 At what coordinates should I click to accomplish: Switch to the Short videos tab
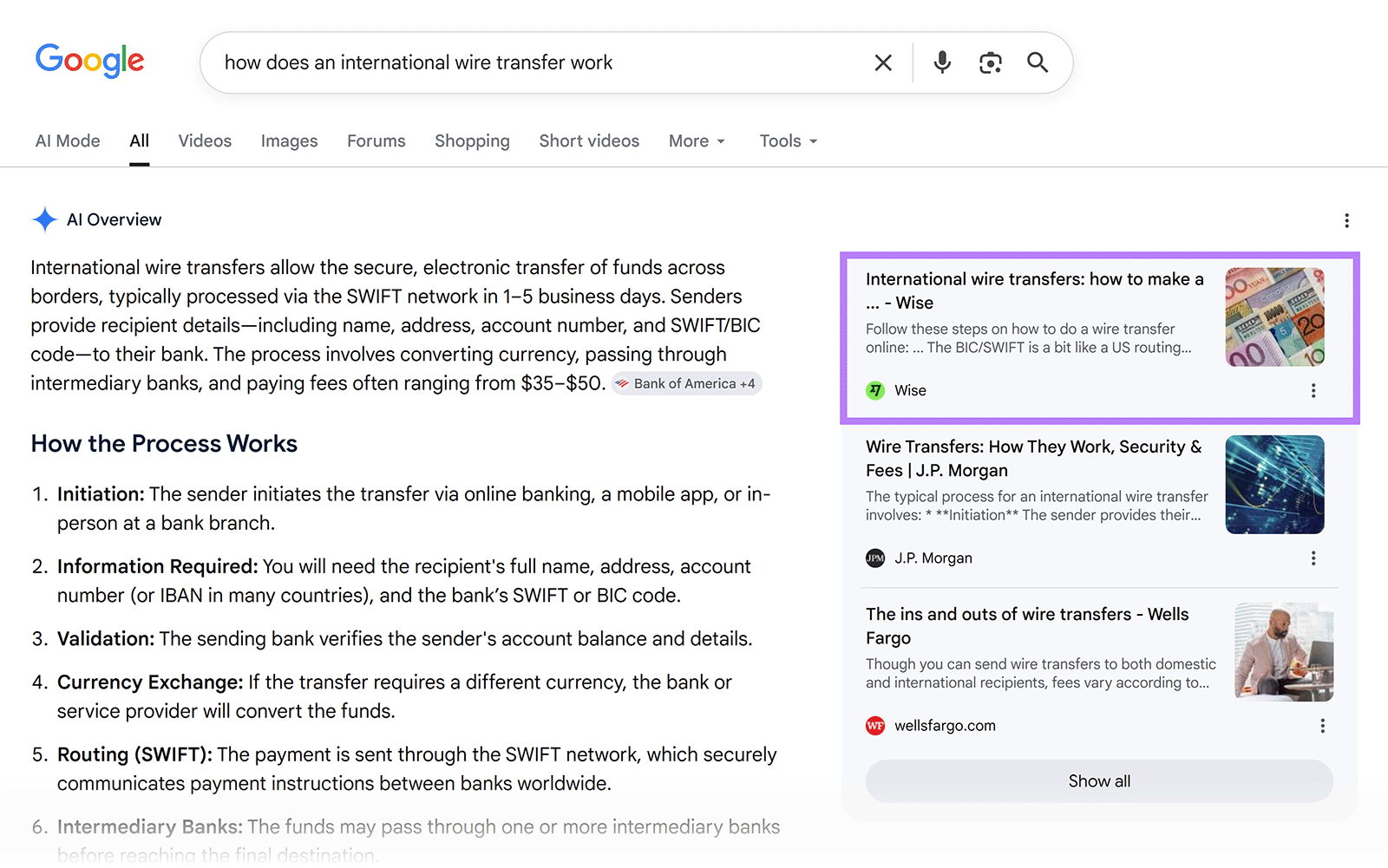[589, 140]
